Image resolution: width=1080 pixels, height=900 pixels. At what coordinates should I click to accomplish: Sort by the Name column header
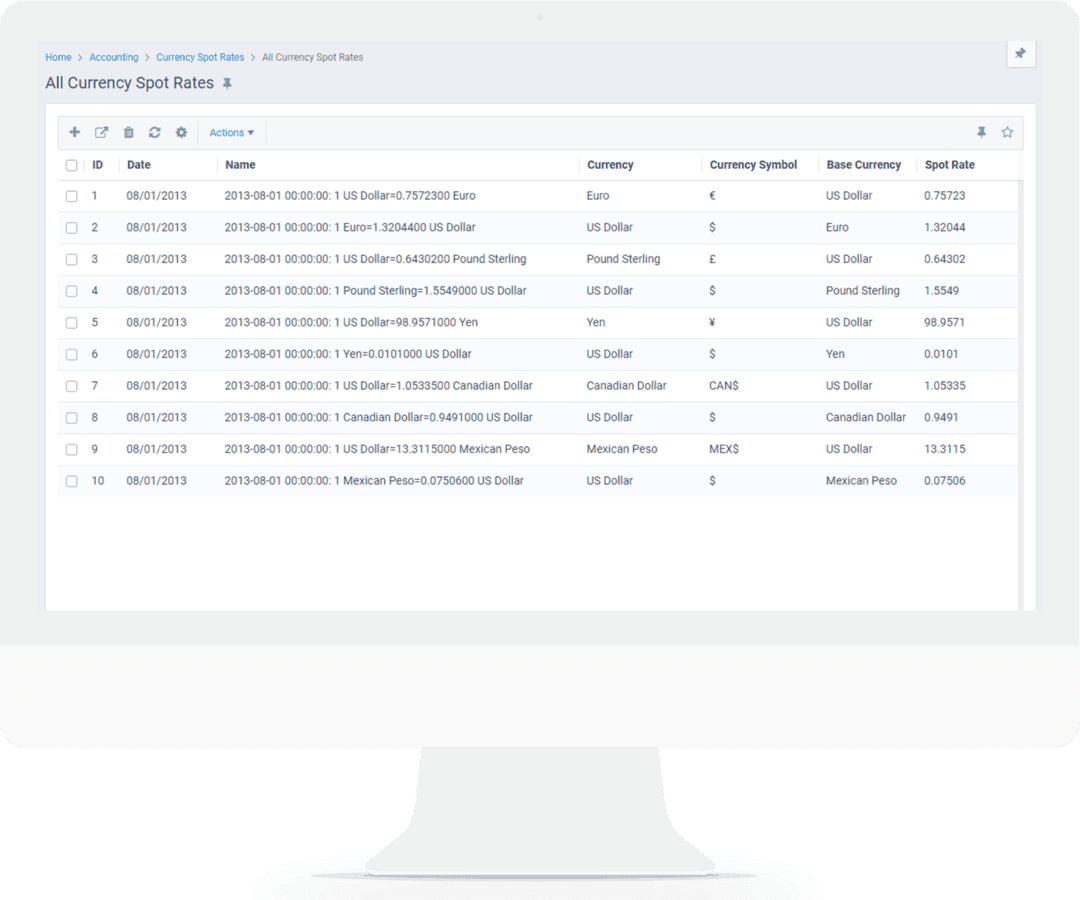(240, 165)
